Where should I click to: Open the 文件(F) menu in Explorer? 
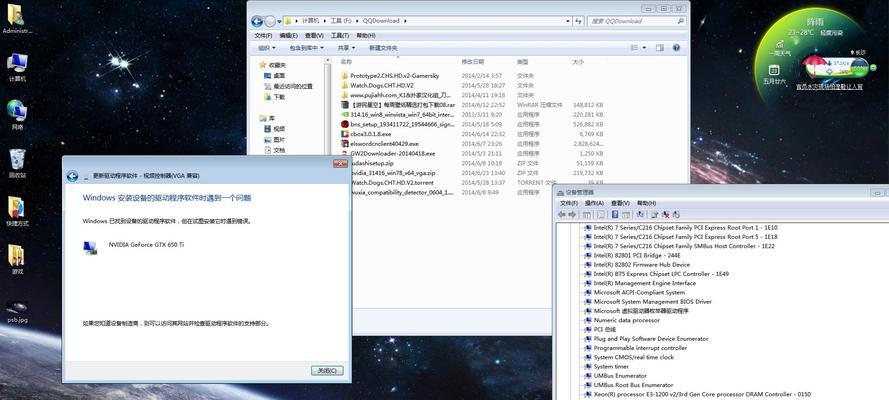(263, 35)
